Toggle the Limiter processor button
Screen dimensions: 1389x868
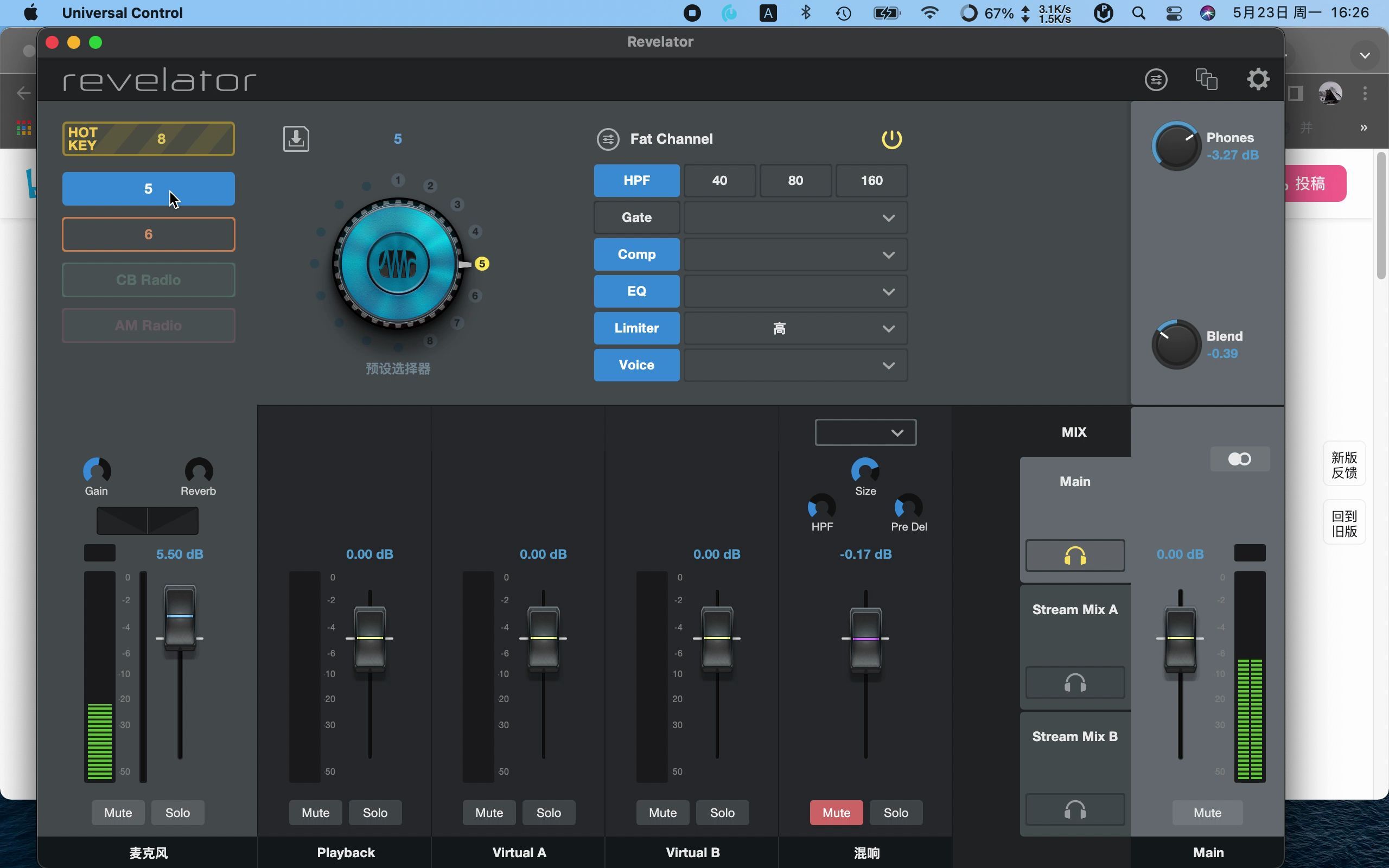coord(636,328)
